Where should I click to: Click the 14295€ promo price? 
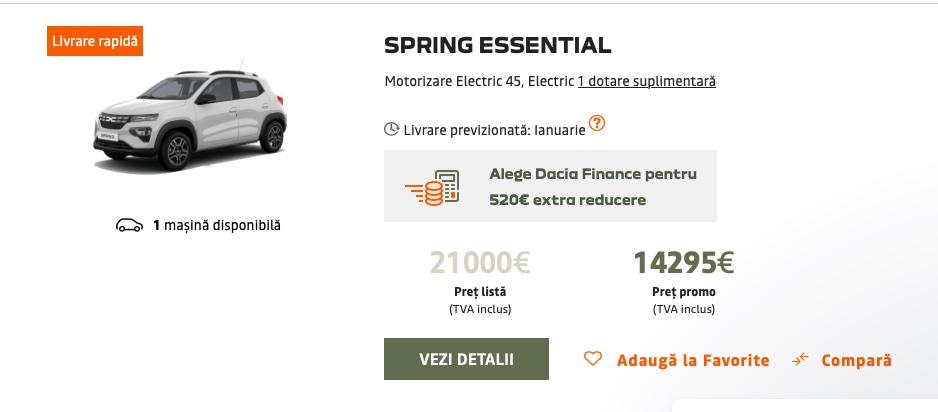[x=684, y=263]
